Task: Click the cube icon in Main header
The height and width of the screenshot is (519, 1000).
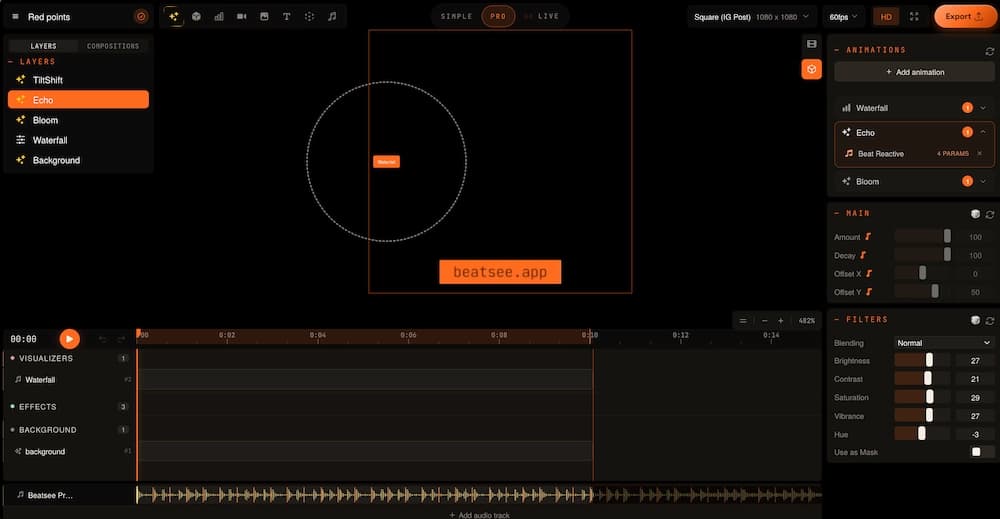Action: pos(975,214)
